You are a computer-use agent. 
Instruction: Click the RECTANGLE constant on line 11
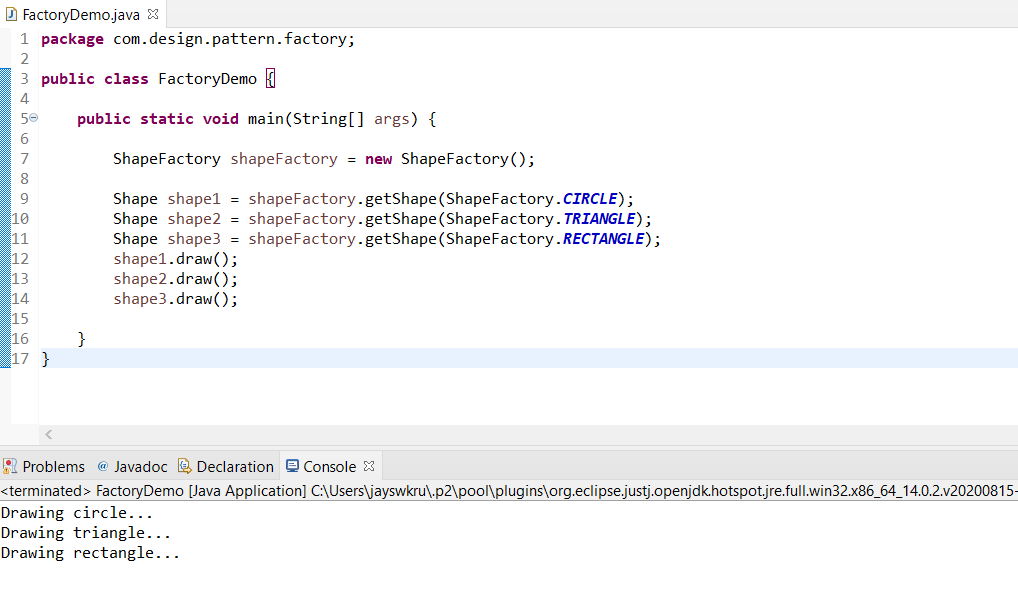(x=603, y=239)
